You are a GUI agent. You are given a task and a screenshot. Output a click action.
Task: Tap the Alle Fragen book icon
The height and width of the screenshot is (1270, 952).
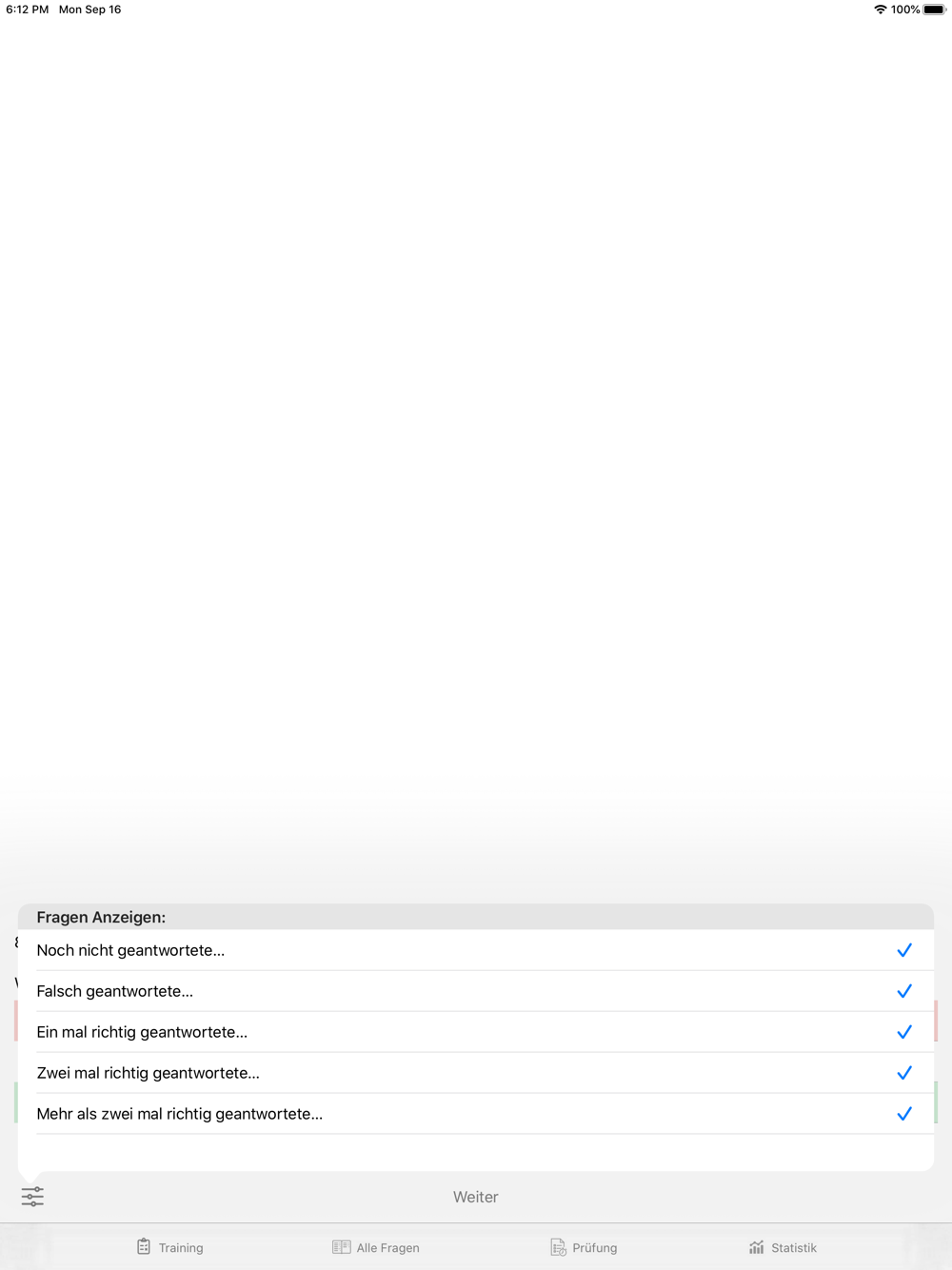coord(341,1247)
